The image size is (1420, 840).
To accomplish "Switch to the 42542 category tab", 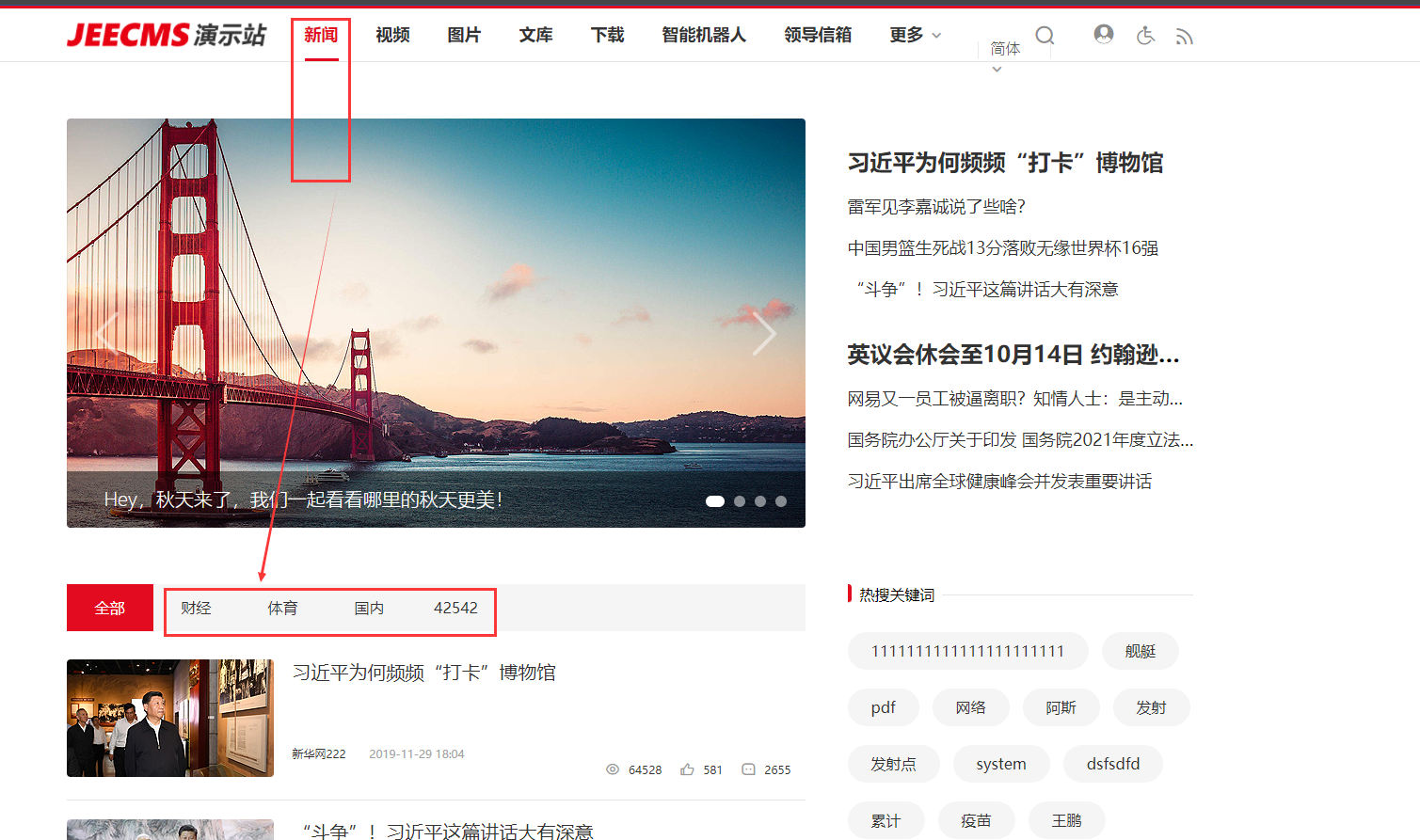I will pyautogui.click(x=455, y=608).
